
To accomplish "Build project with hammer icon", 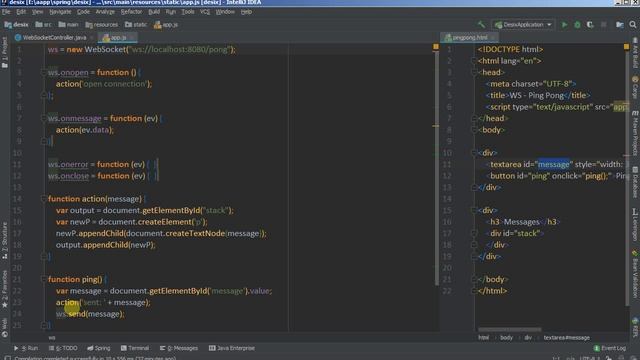I will [482, 24].
